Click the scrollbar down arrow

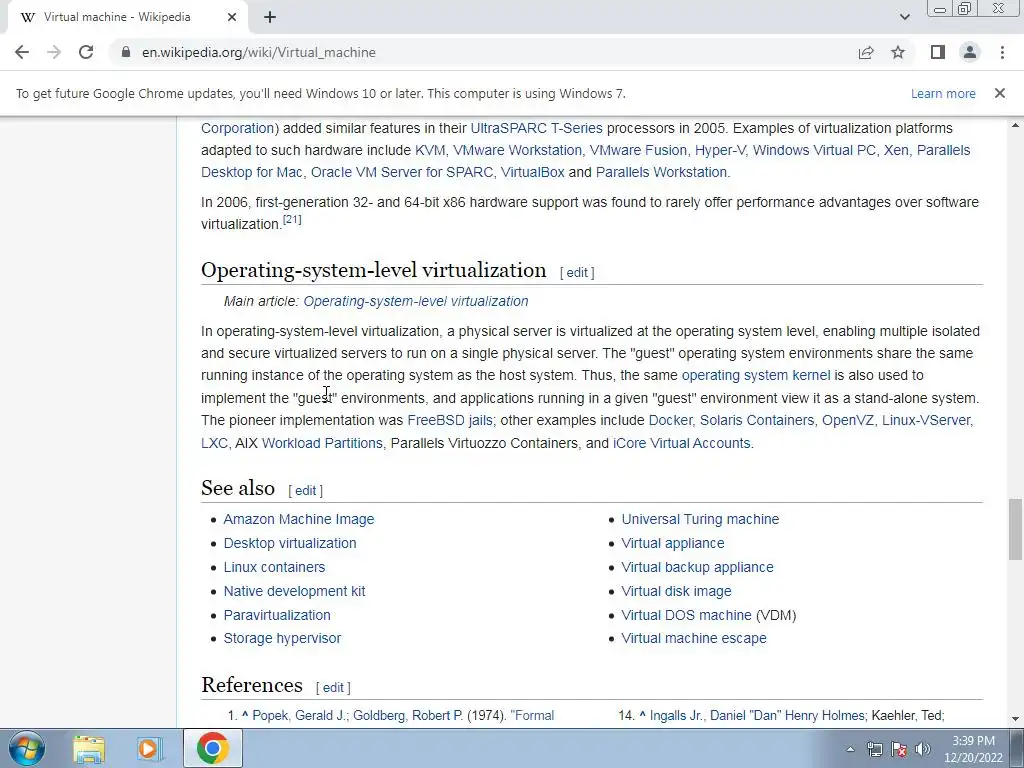click(1015, 719)
